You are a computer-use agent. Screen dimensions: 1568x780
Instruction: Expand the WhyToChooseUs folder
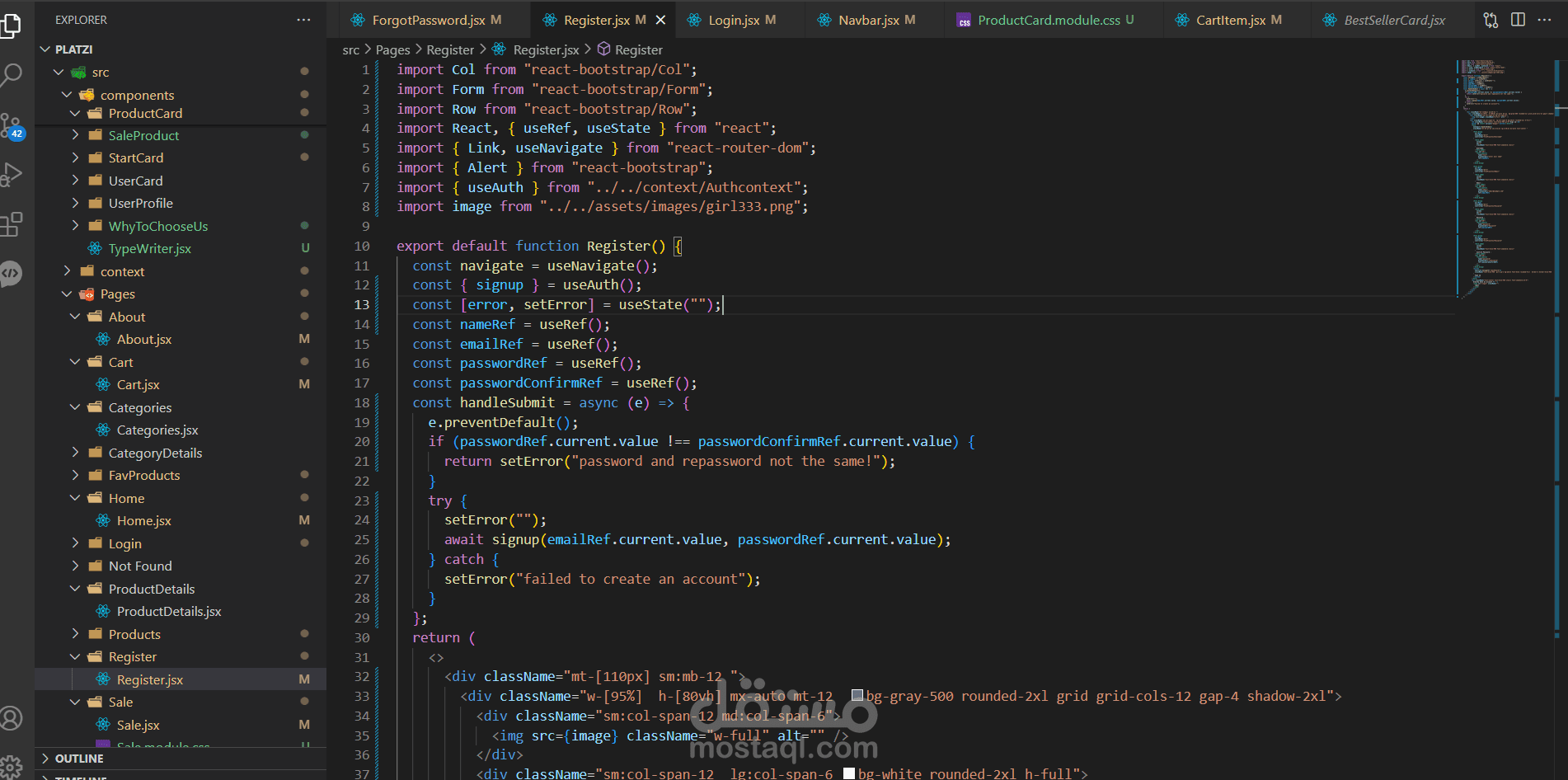pyautogui.click(x=75, y=226)
